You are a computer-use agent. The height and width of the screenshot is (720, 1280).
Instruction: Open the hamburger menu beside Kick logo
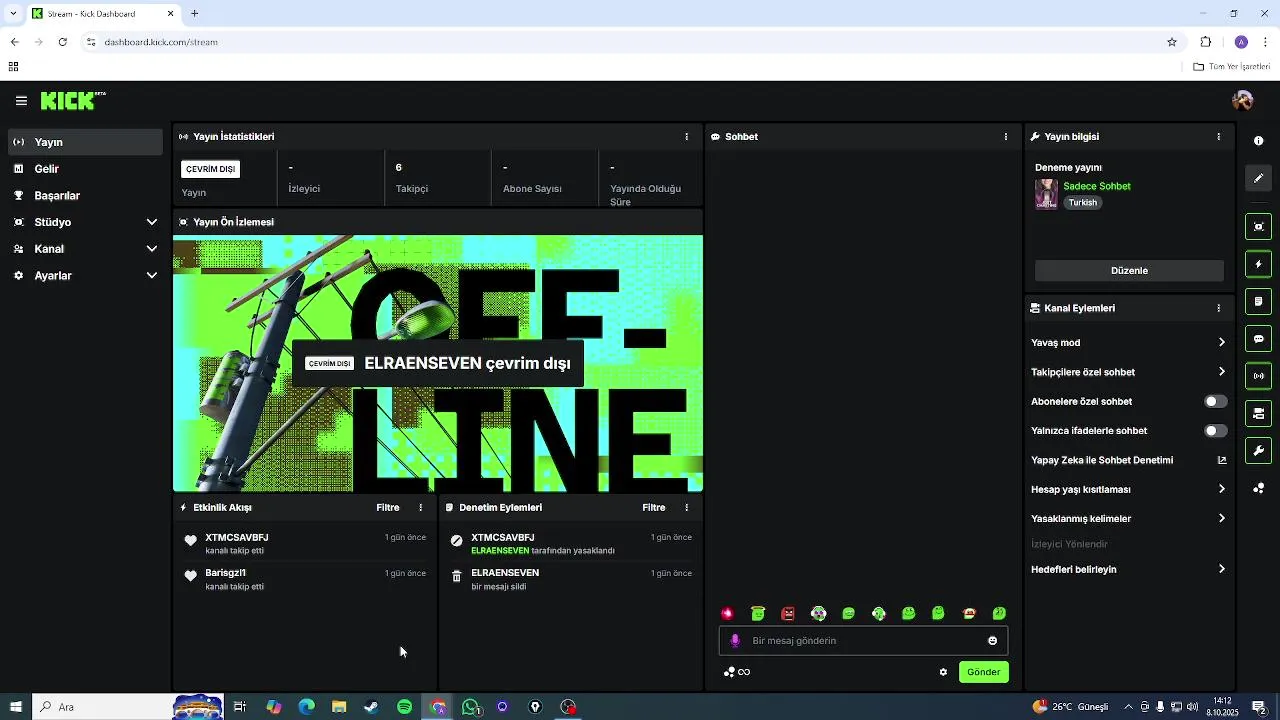[x=21, y=101]
